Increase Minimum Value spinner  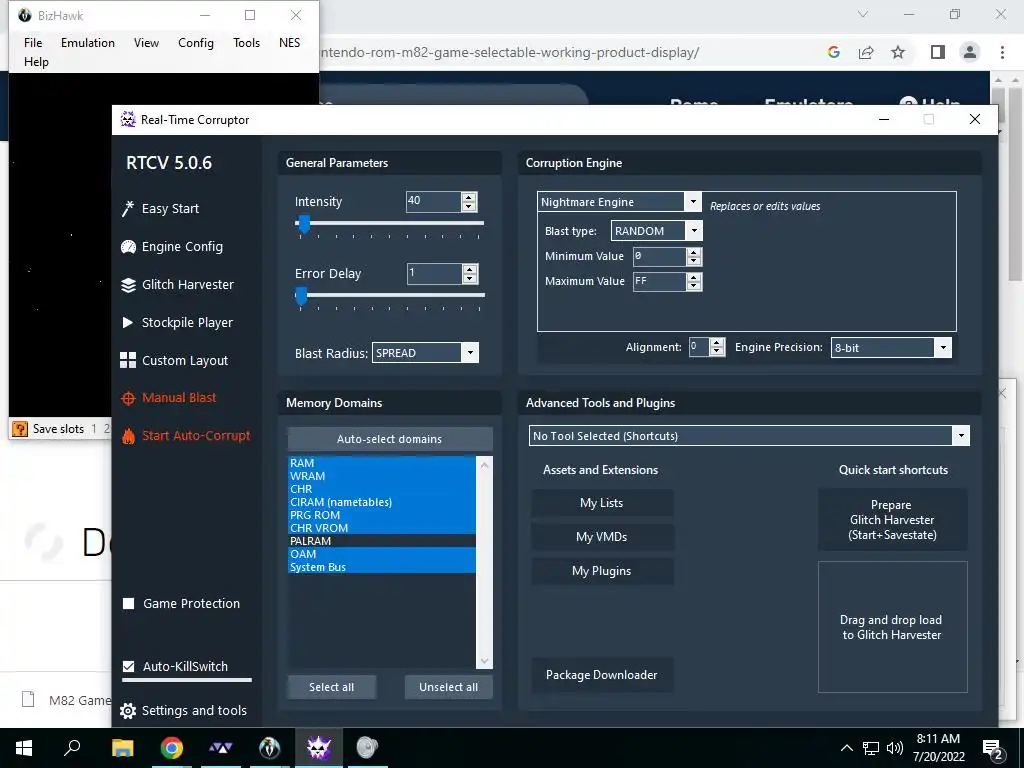tap(694, 252)
